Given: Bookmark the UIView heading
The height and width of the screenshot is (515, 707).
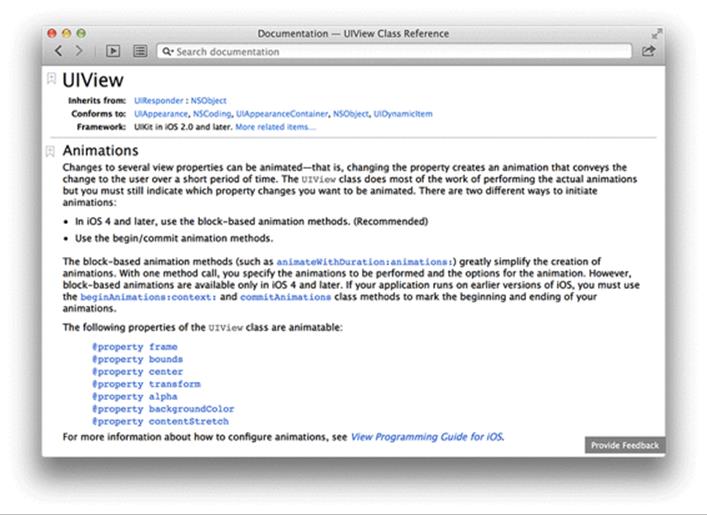Looking at the screenshot, I should pyautogui.click(x=51, y=78).
